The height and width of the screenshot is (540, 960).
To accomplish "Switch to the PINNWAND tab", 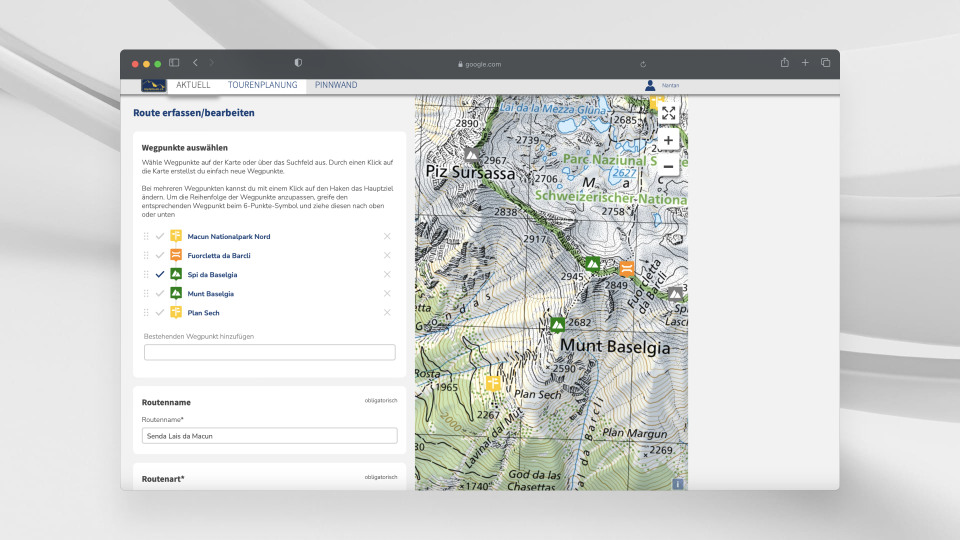I will [335, 85].
